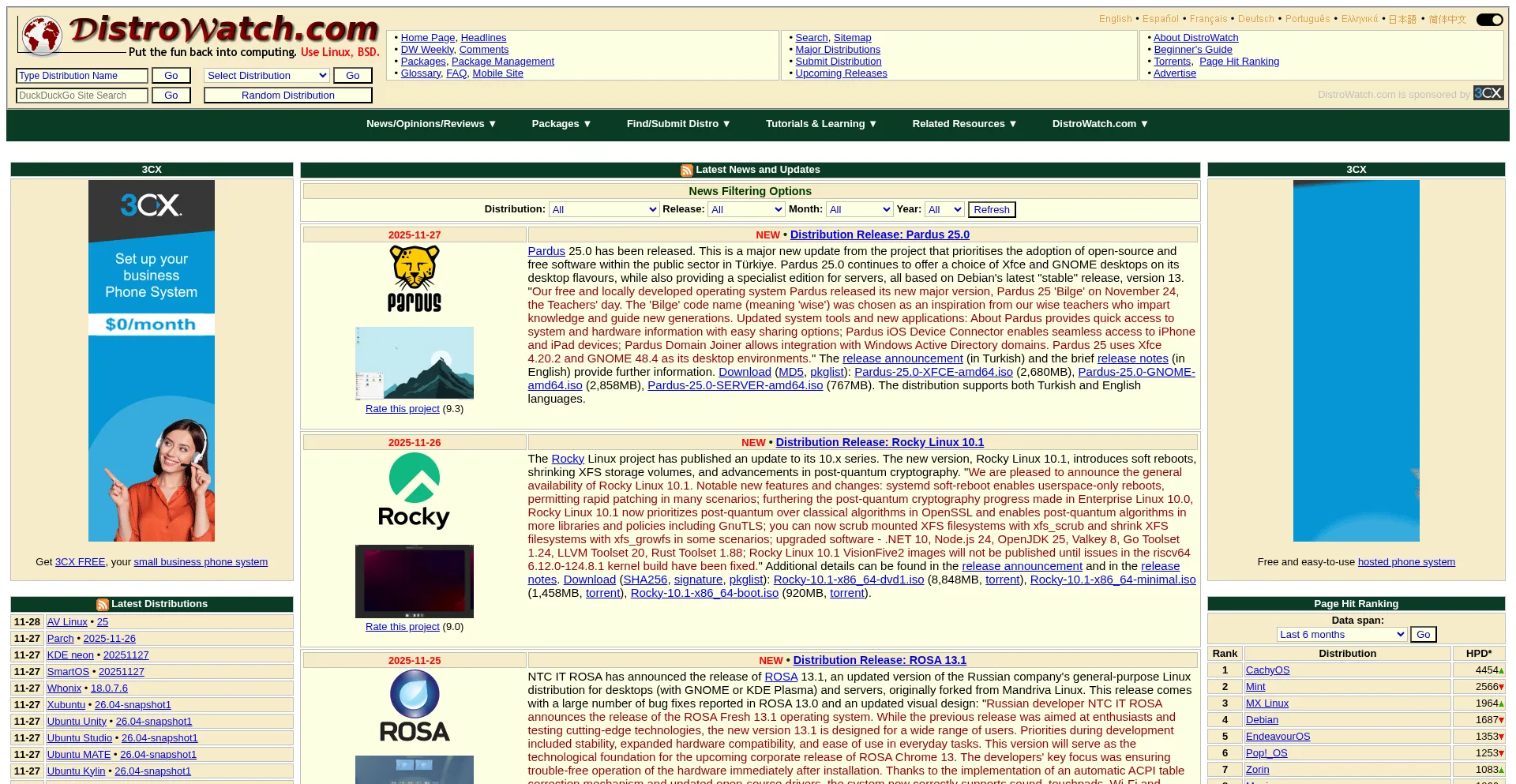This screenshot has width=1516, height=784.
Task: Open the Latest Distributions RSS feed icon
Action: coord(103,605)
